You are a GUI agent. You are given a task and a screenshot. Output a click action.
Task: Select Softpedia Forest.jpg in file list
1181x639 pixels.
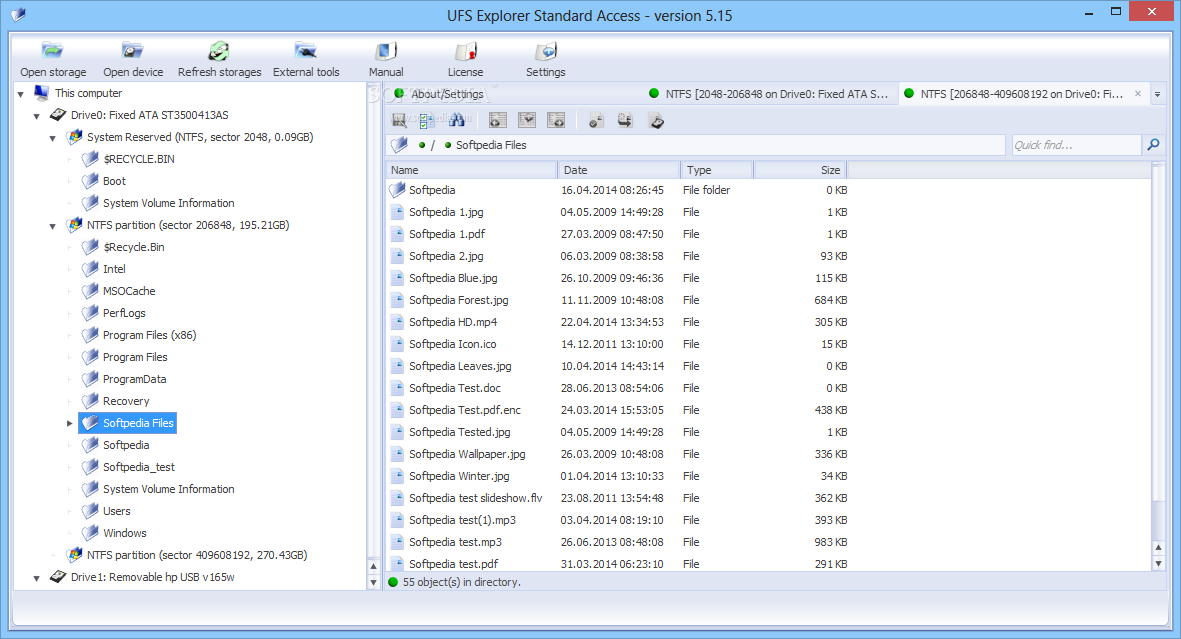click(458, 300)
